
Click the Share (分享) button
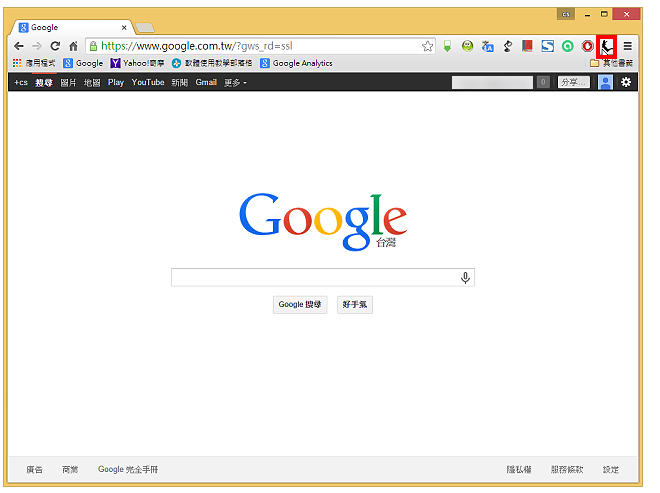tap(574, 82)
